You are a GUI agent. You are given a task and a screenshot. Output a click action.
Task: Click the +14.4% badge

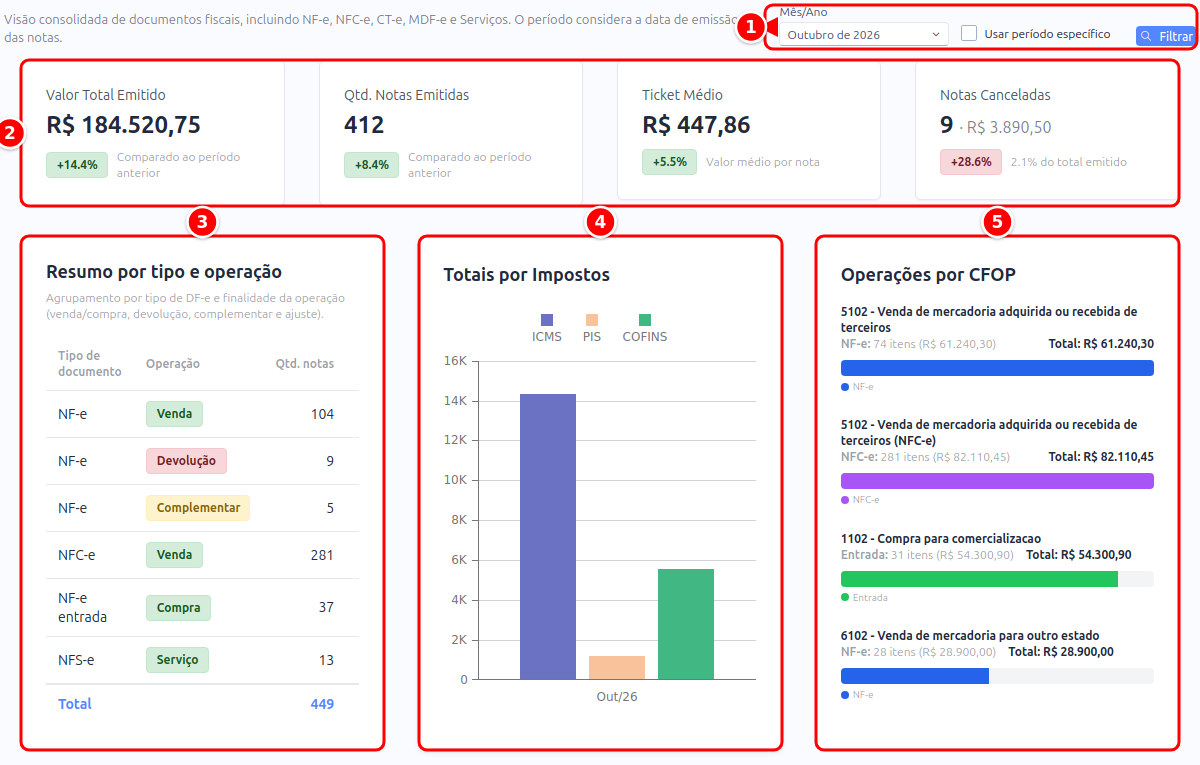pos(76,165)
